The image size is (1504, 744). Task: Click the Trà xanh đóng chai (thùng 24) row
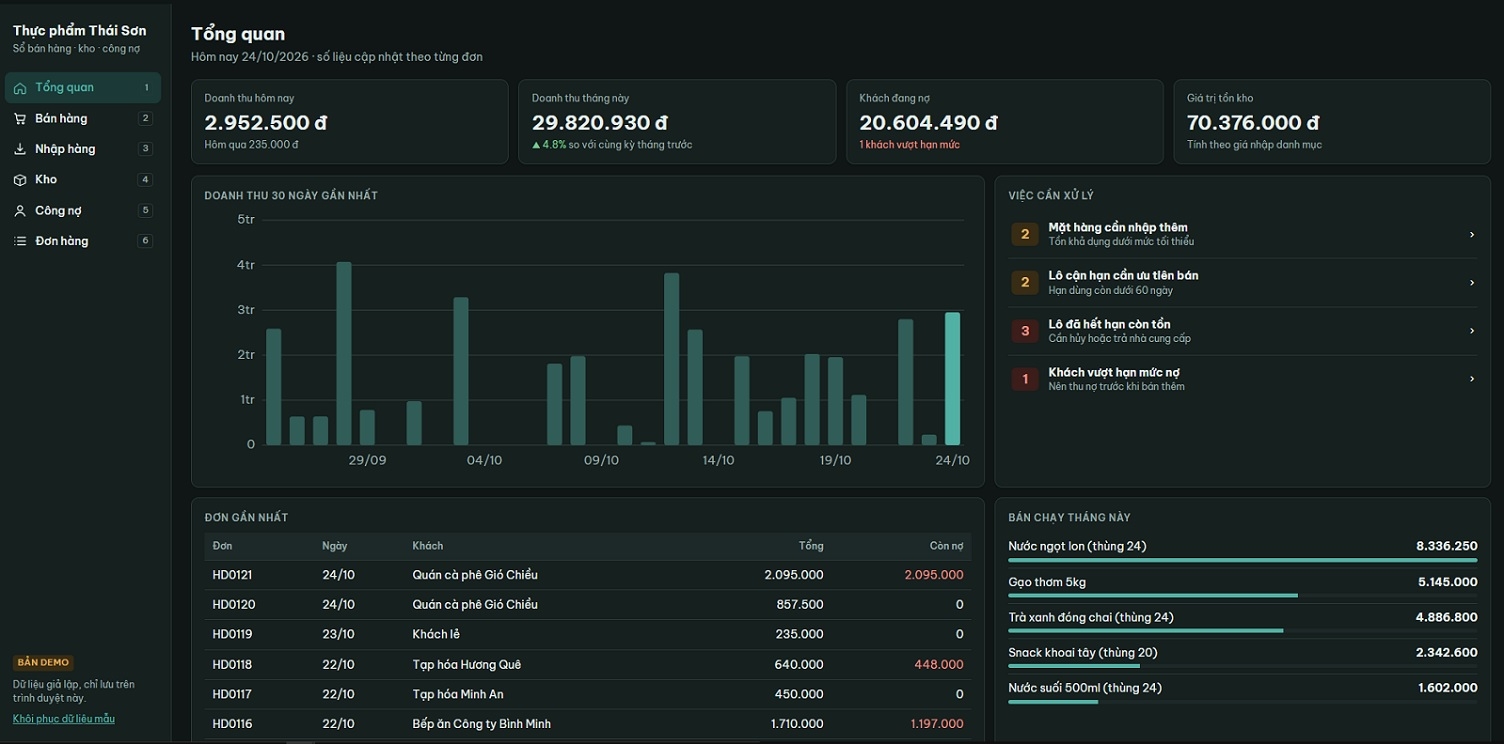(1243, 621)
